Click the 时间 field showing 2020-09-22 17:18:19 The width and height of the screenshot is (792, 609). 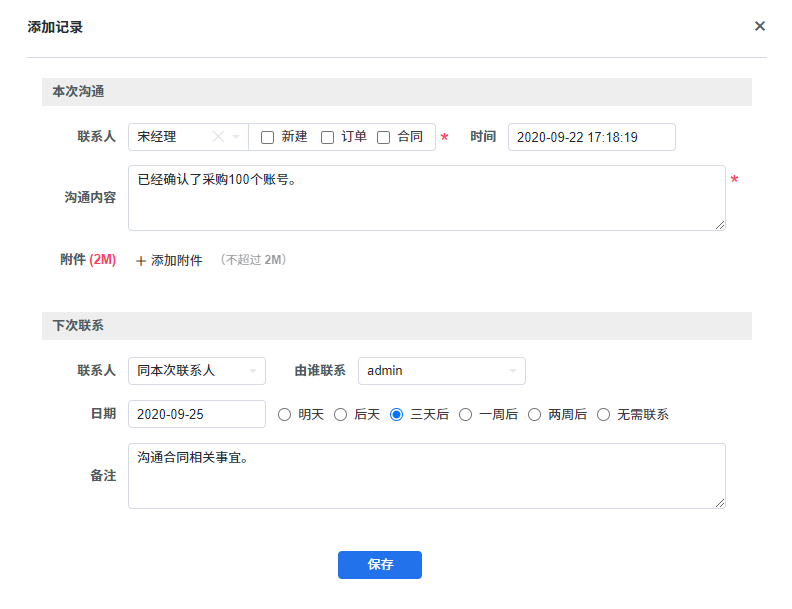coord(591,137)
